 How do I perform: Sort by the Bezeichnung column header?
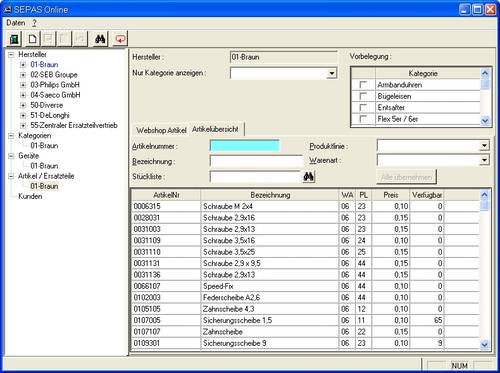(x=270, y=195)
